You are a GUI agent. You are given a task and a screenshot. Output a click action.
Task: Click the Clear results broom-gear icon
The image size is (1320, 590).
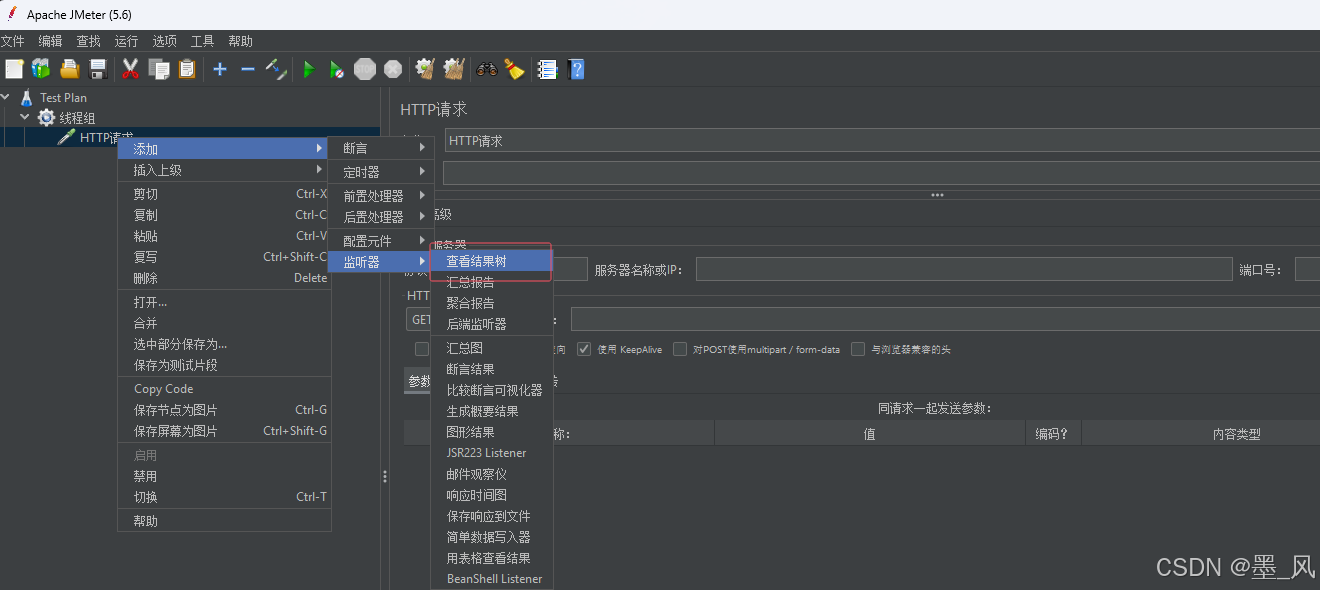425,69
